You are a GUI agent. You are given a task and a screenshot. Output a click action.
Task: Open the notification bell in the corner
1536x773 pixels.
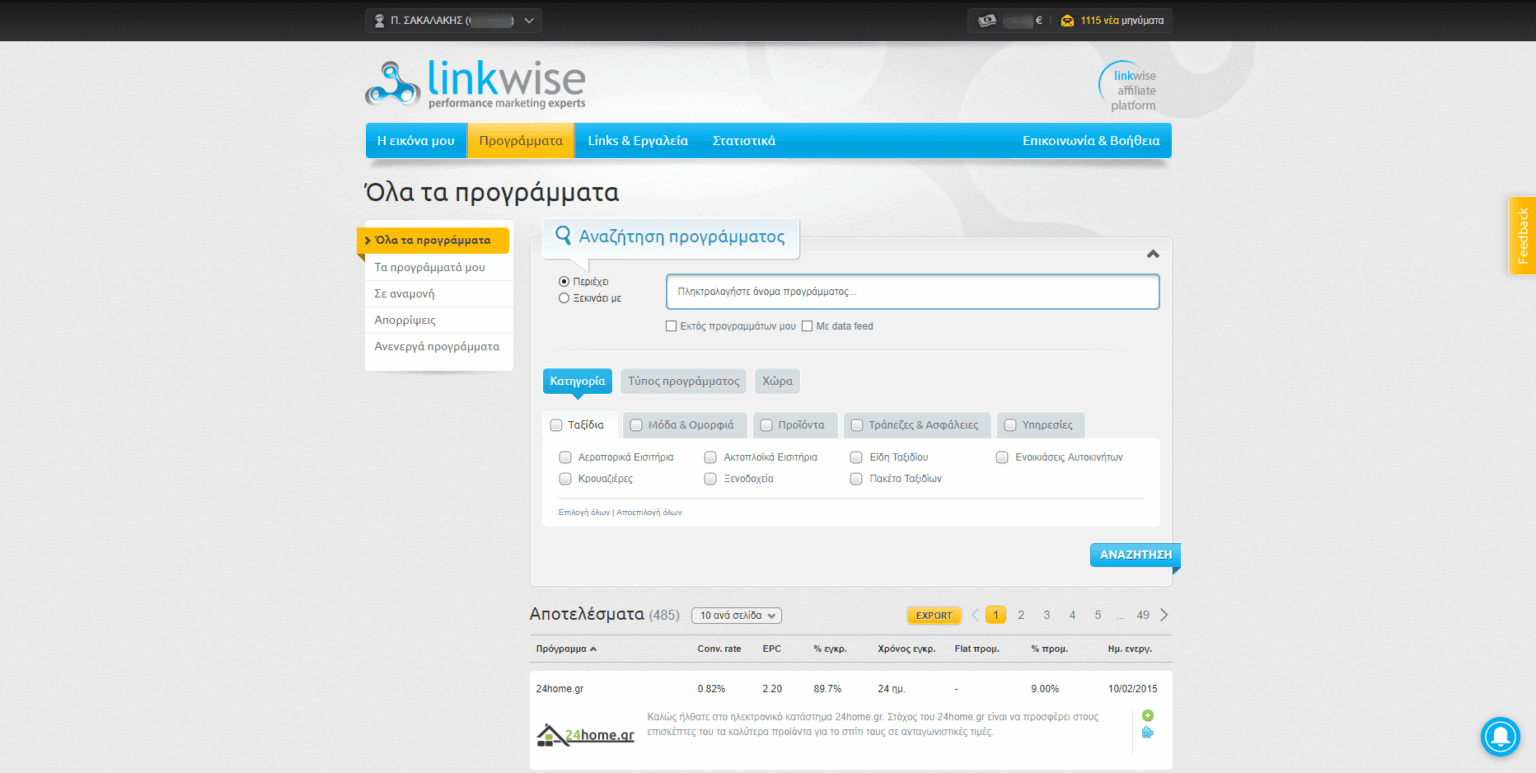(1499, 737)
